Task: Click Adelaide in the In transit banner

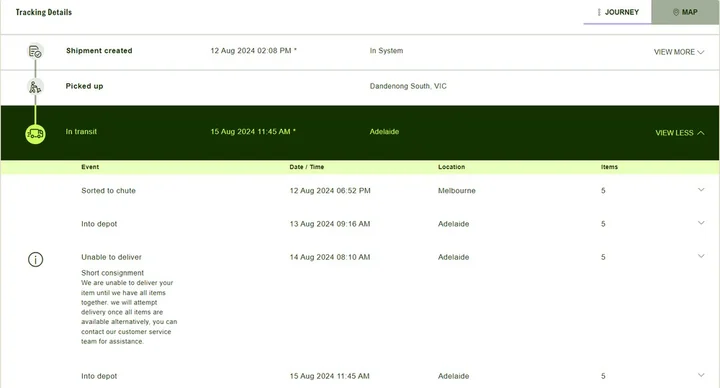Action: pyautogui.click(x=384, y=132)
